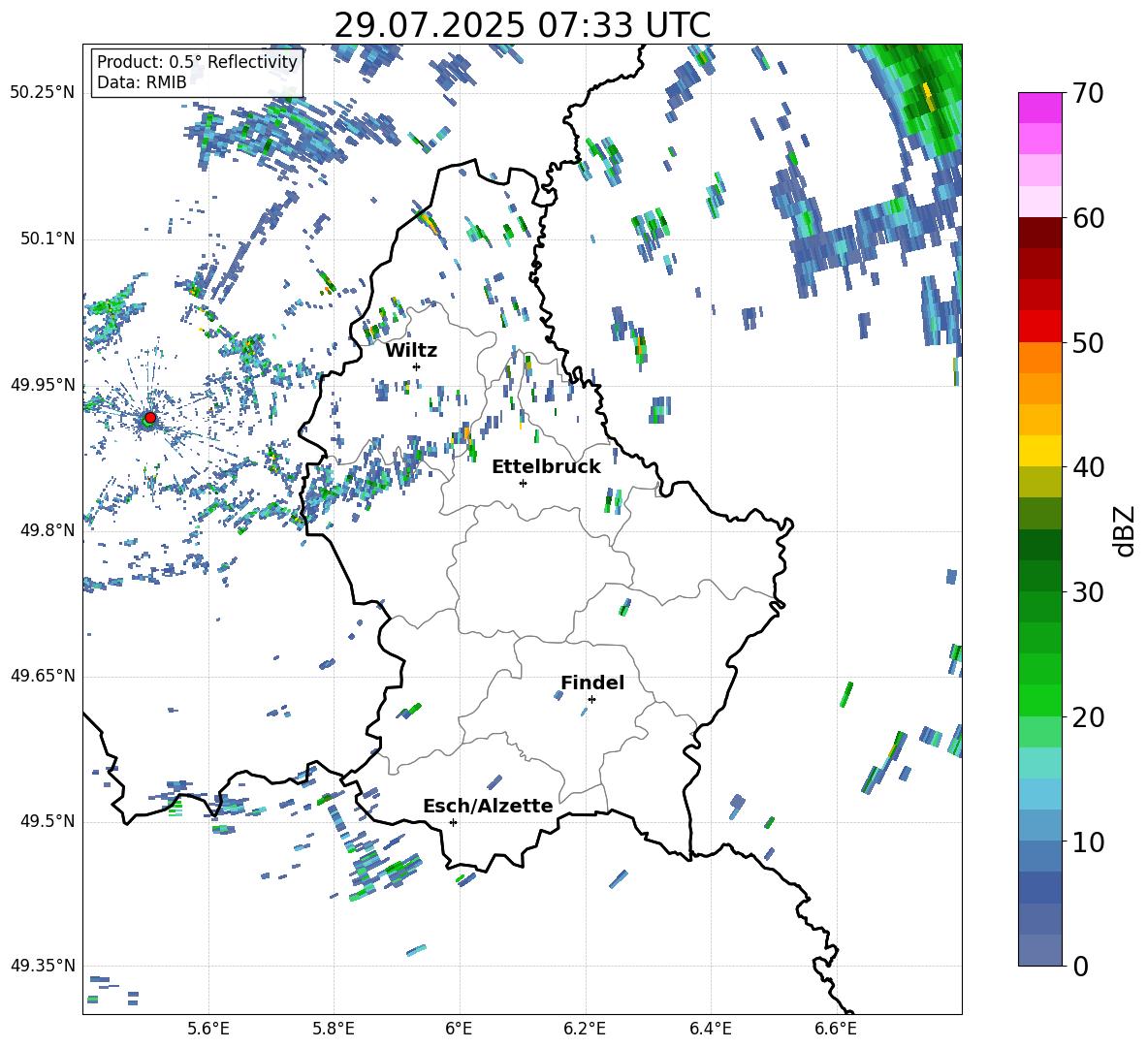Click the 'Data: RMIB' text
1148x1048 pixels.
pos(142,82)
